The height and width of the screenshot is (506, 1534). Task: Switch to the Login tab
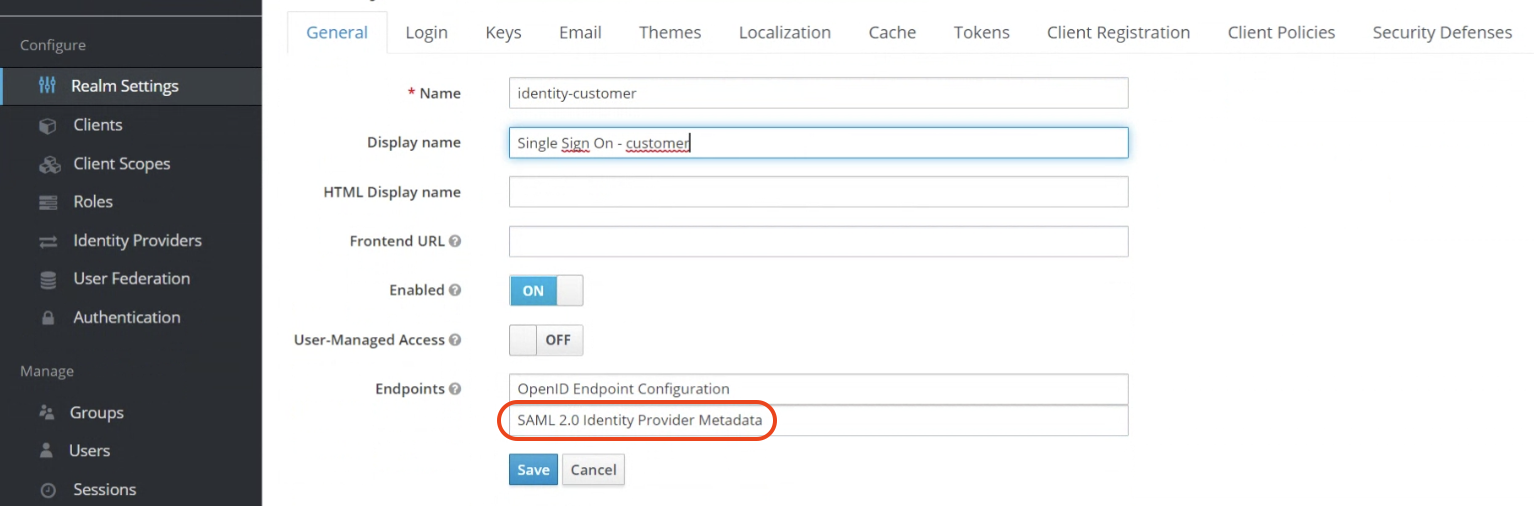[426, 32]
